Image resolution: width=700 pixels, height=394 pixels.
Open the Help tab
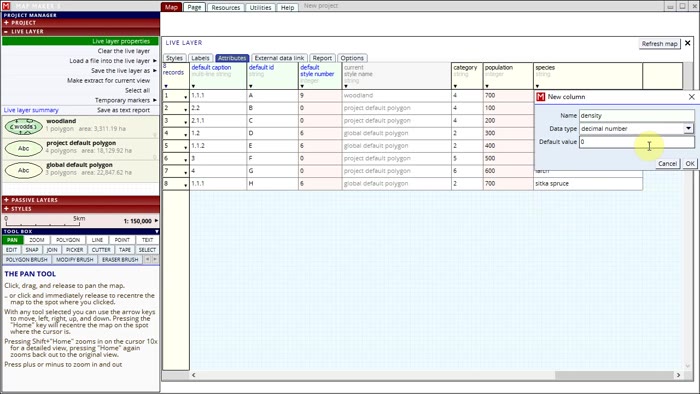coord(288,8)
